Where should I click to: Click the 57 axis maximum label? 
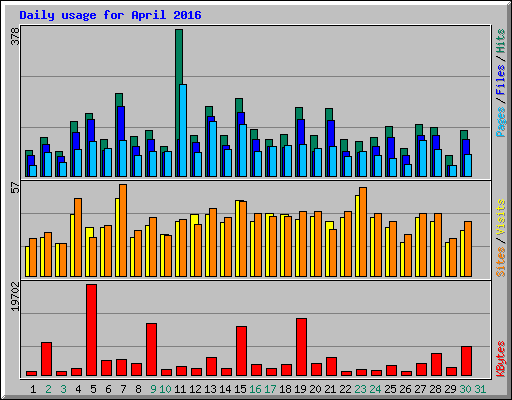tap(15, 188)
